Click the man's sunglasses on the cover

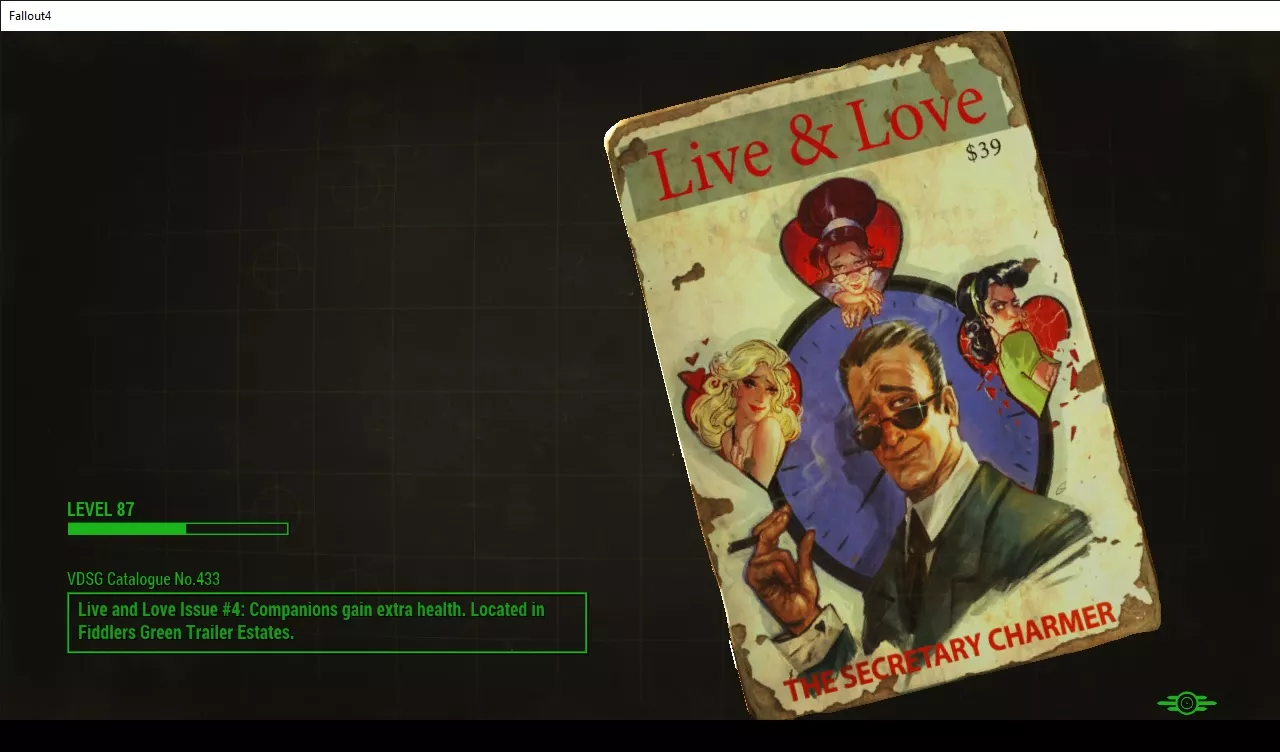(x=898, y=413)
